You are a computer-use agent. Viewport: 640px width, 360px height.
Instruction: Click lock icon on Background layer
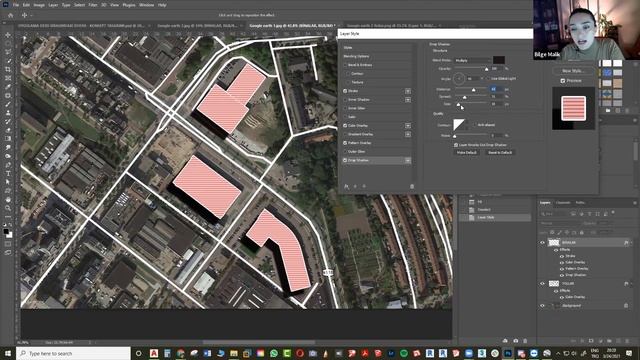[x=626, y=305]
